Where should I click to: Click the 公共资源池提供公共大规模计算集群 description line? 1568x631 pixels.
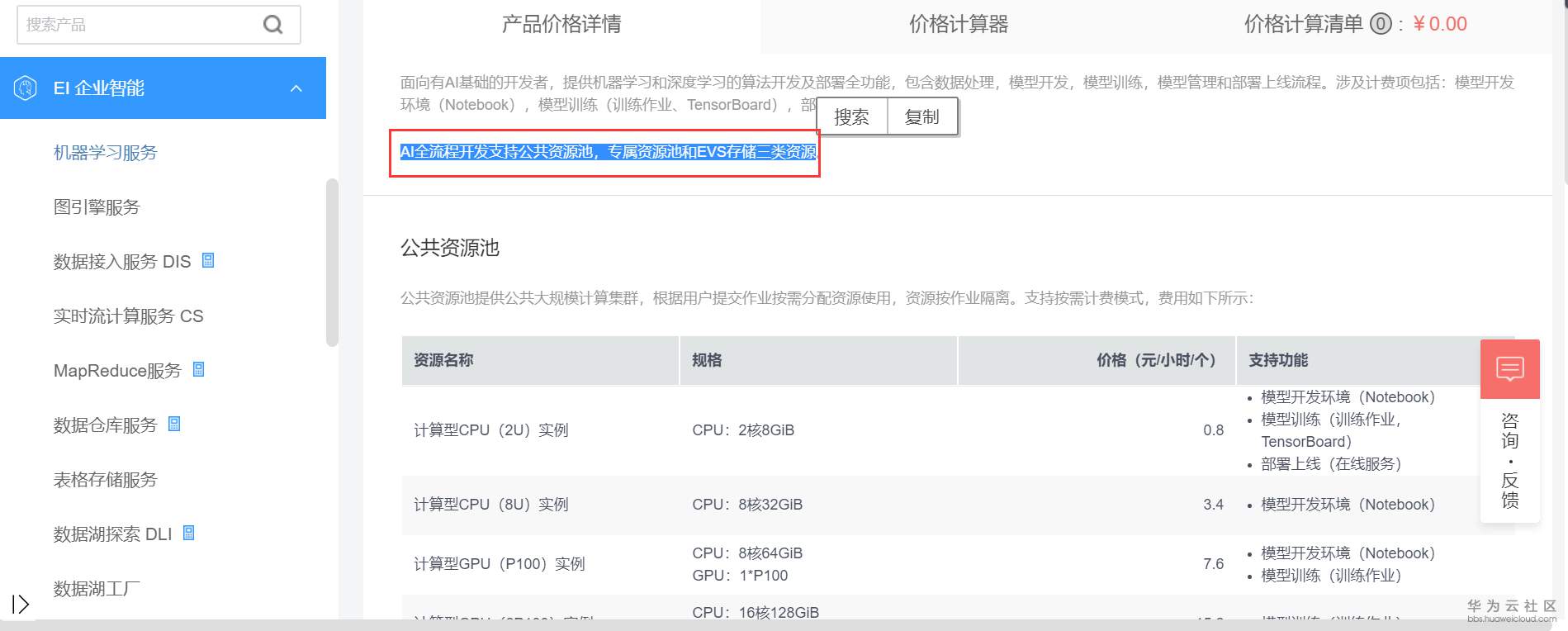827,298
